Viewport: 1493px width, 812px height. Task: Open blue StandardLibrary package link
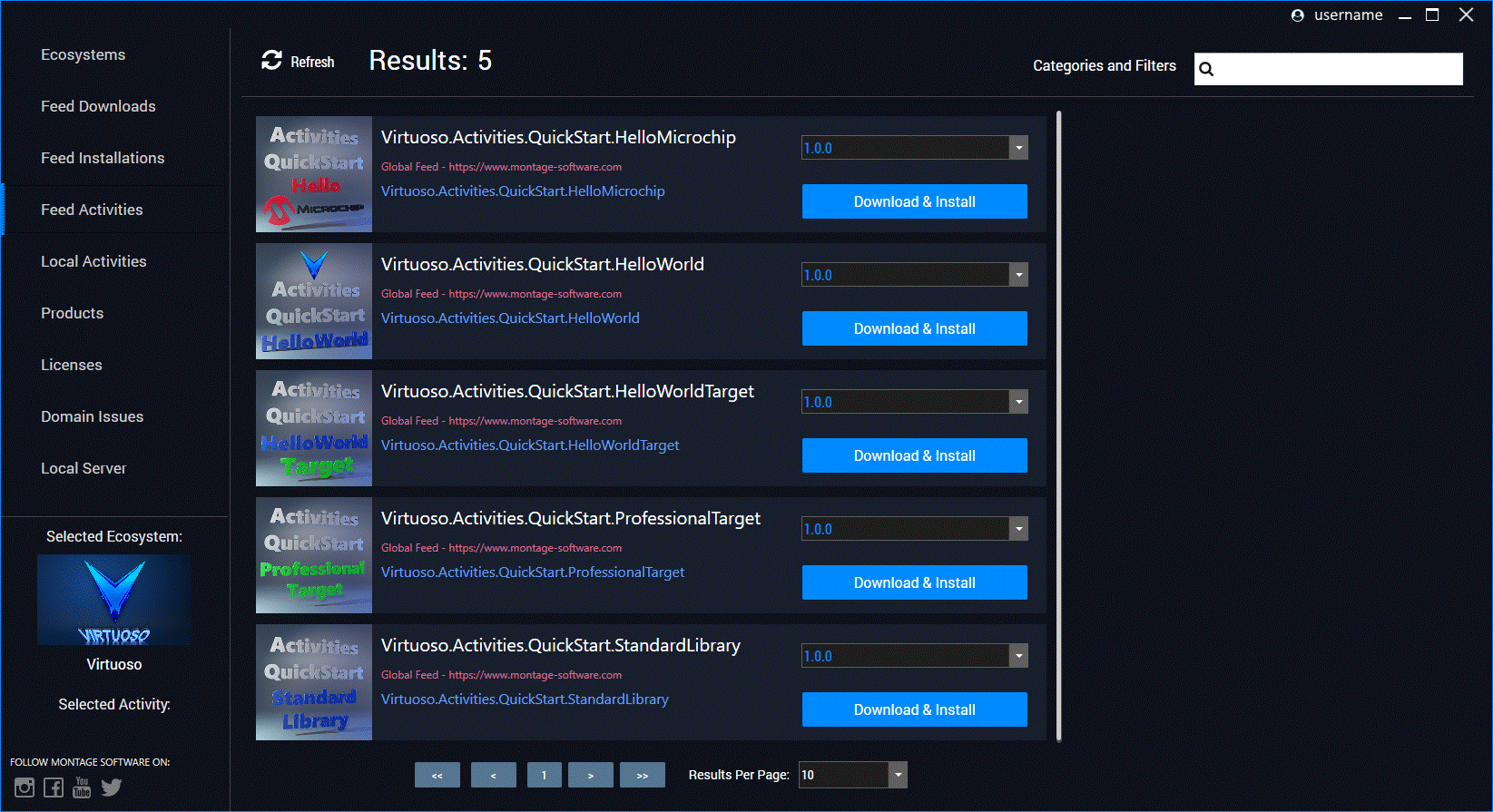pyautogui.click(x=525, y=699)
